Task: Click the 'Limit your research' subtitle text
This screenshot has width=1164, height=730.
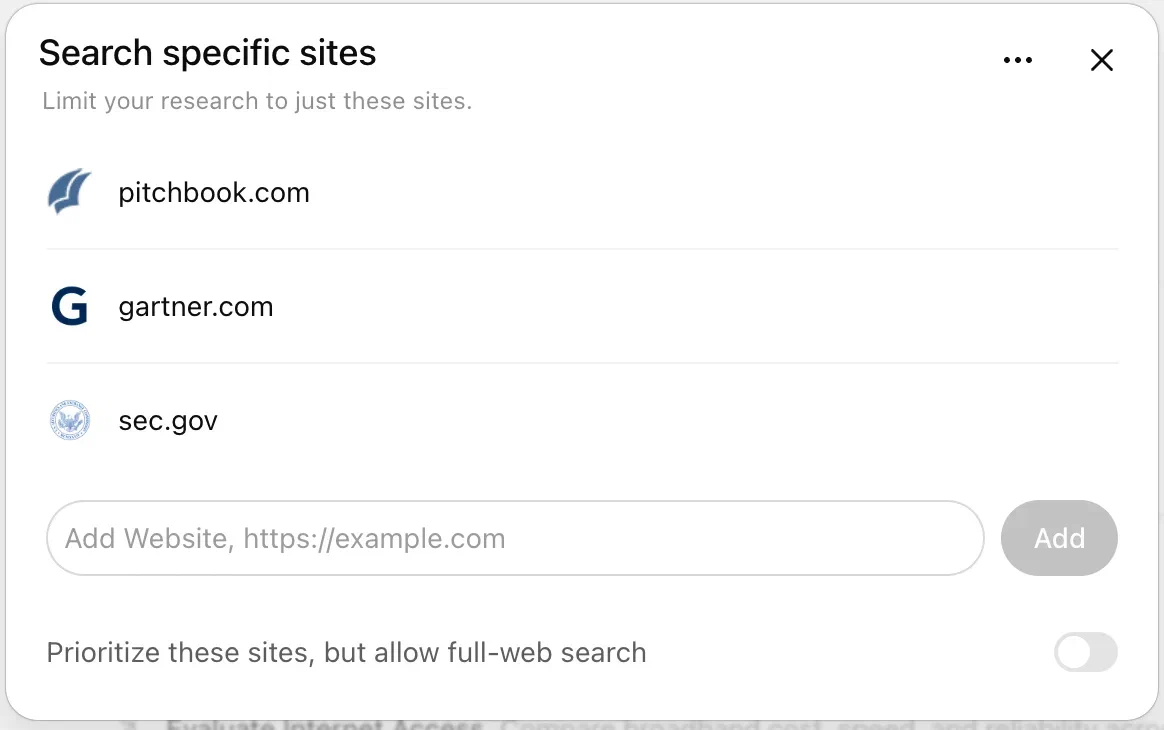Action: click(257, 101)
